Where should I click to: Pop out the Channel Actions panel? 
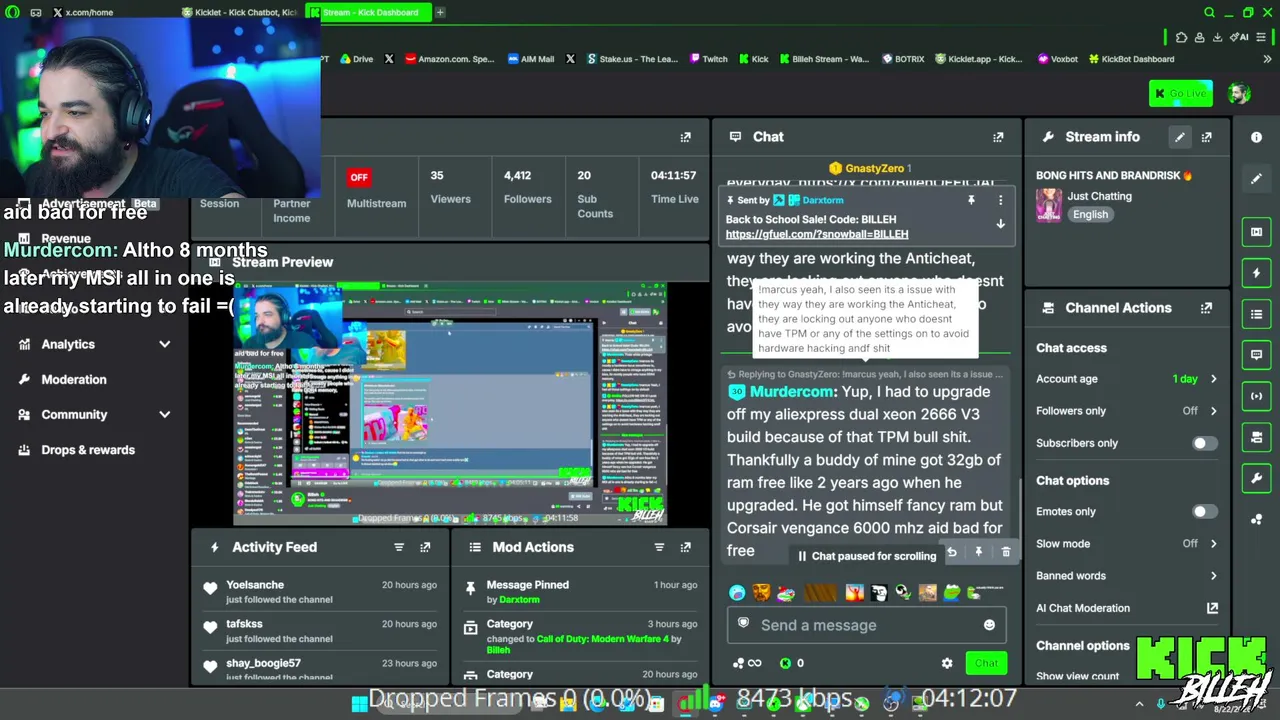pyautogui.click(x=1206, y=308)
